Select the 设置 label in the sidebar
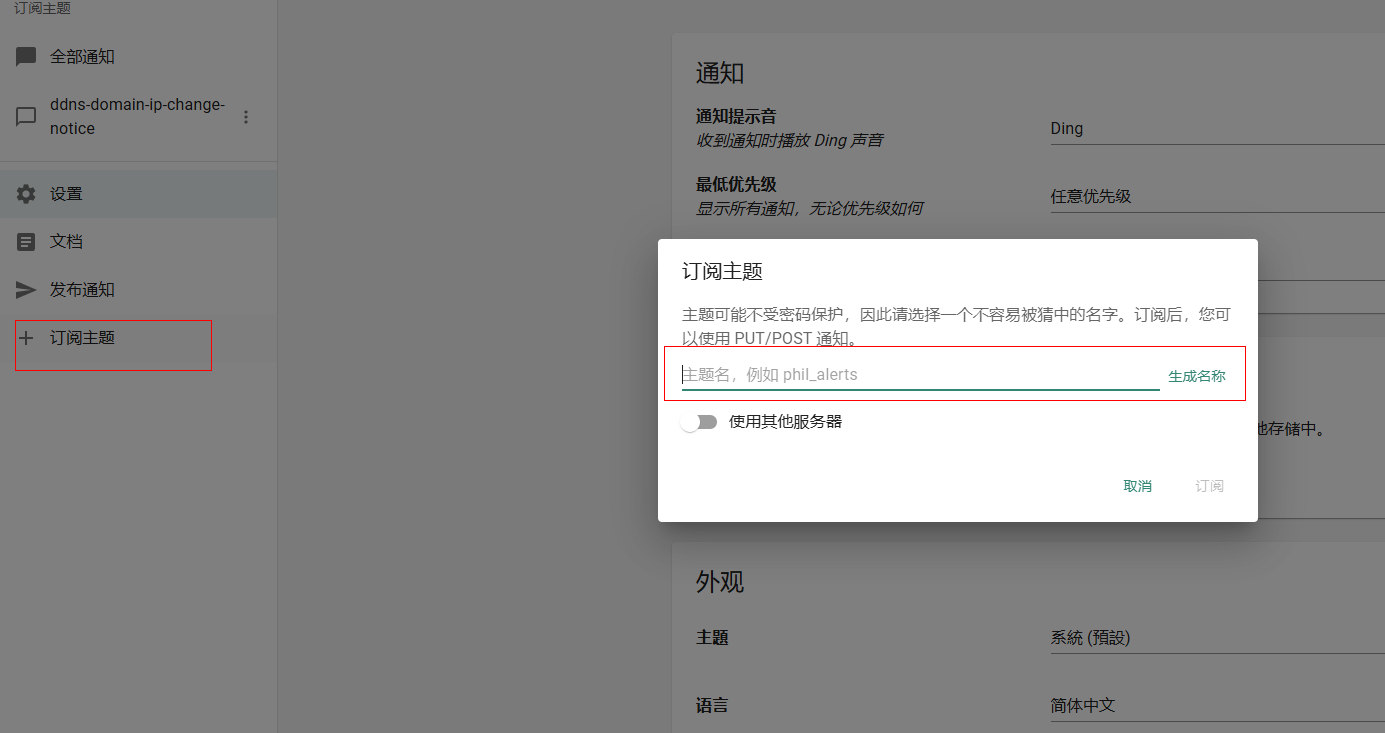Image resolution: width=1385 pixels, height=733 pixels. coord(67,194)
